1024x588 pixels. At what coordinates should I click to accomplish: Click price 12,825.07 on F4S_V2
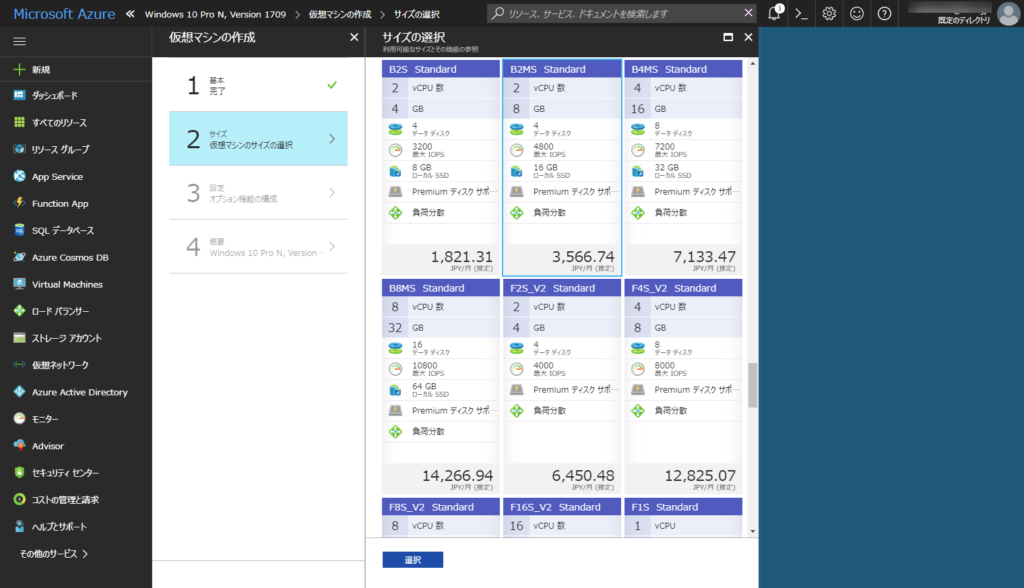700,476
